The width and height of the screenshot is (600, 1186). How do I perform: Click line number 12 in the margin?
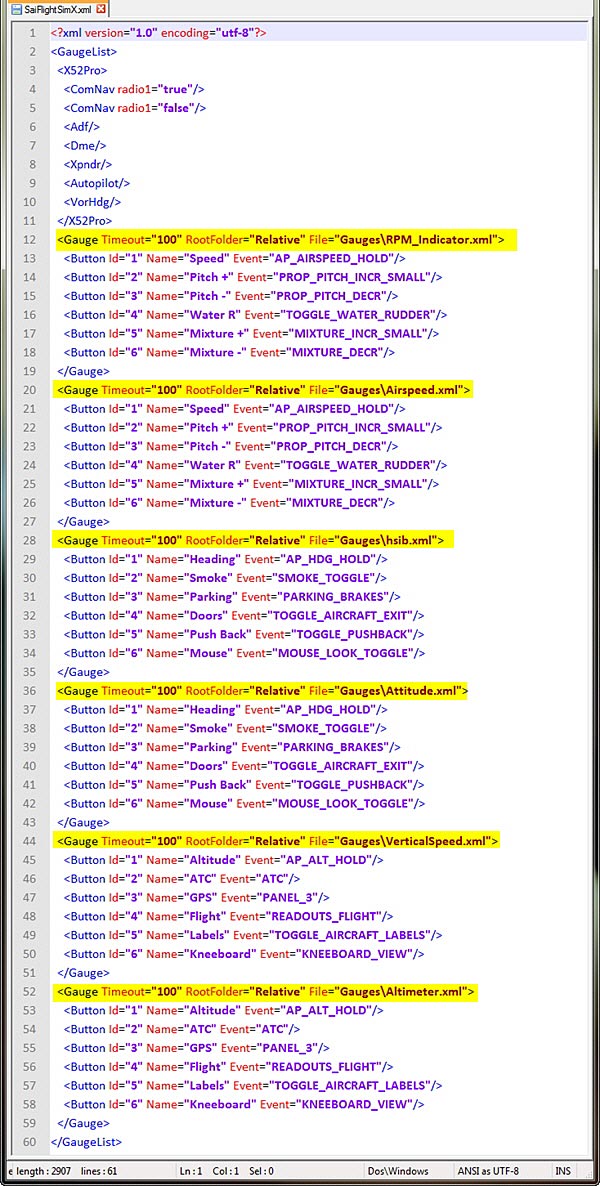28,240
